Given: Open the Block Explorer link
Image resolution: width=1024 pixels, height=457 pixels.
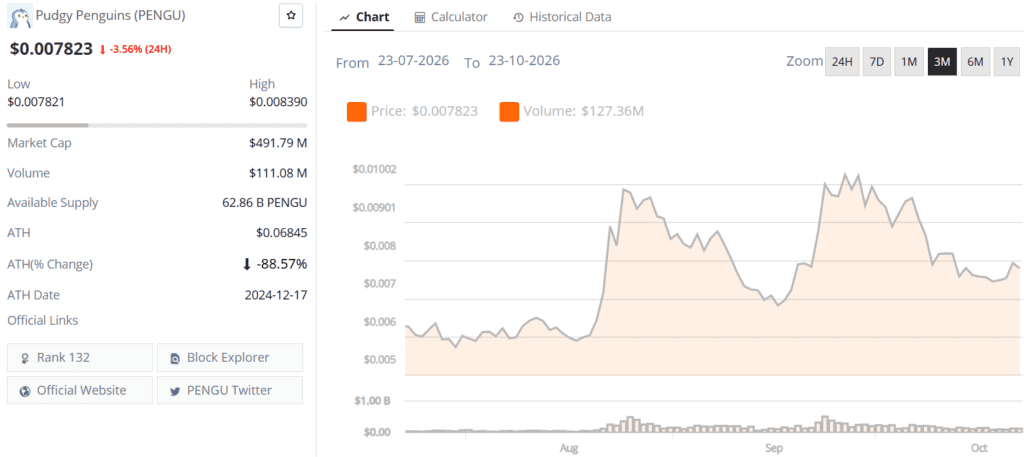Looking at the screenshot, I should click(230, 358).
